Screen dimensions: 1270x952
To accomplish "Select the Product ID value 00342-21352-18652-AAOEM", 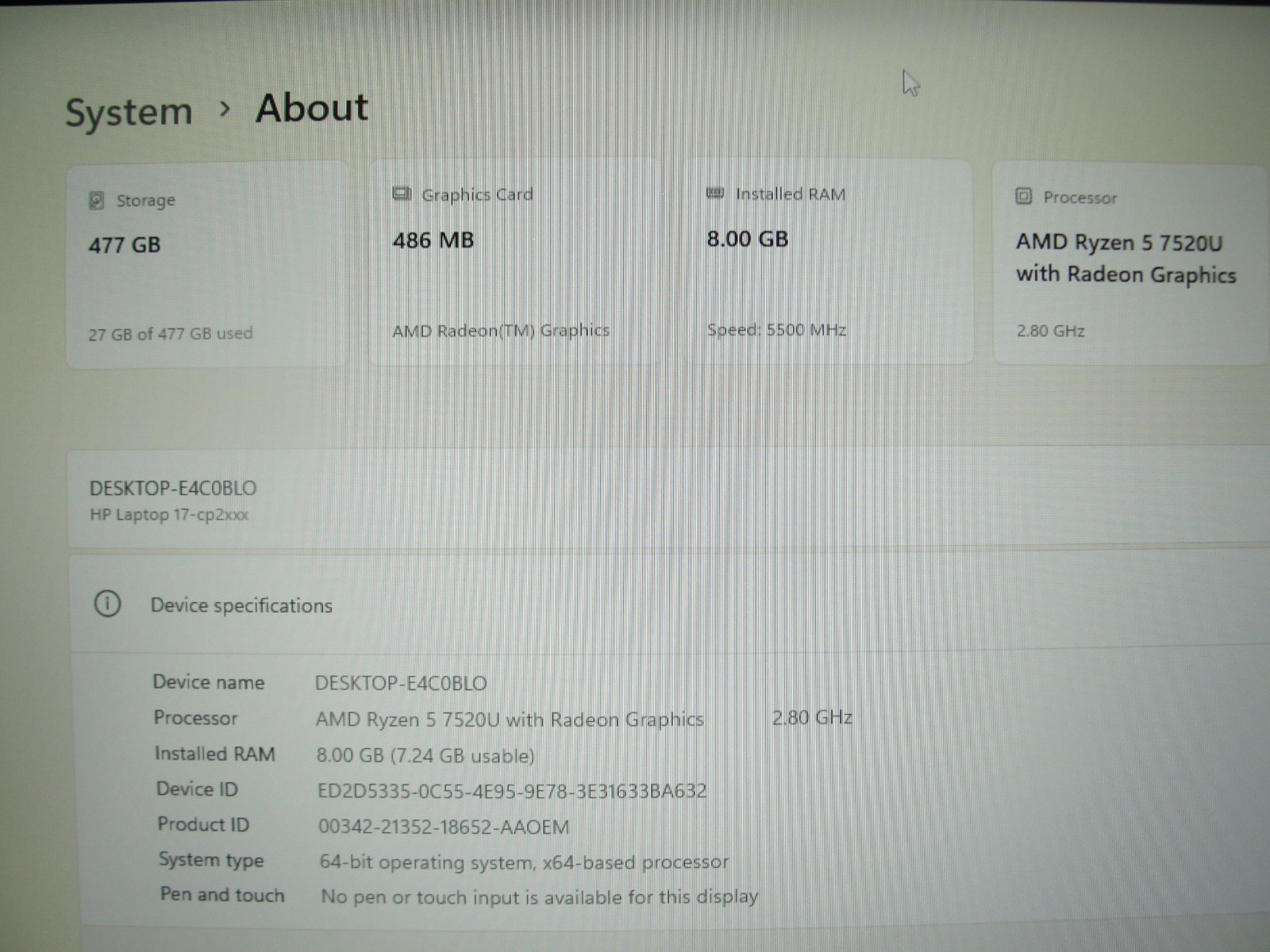I will click(444, 827).
